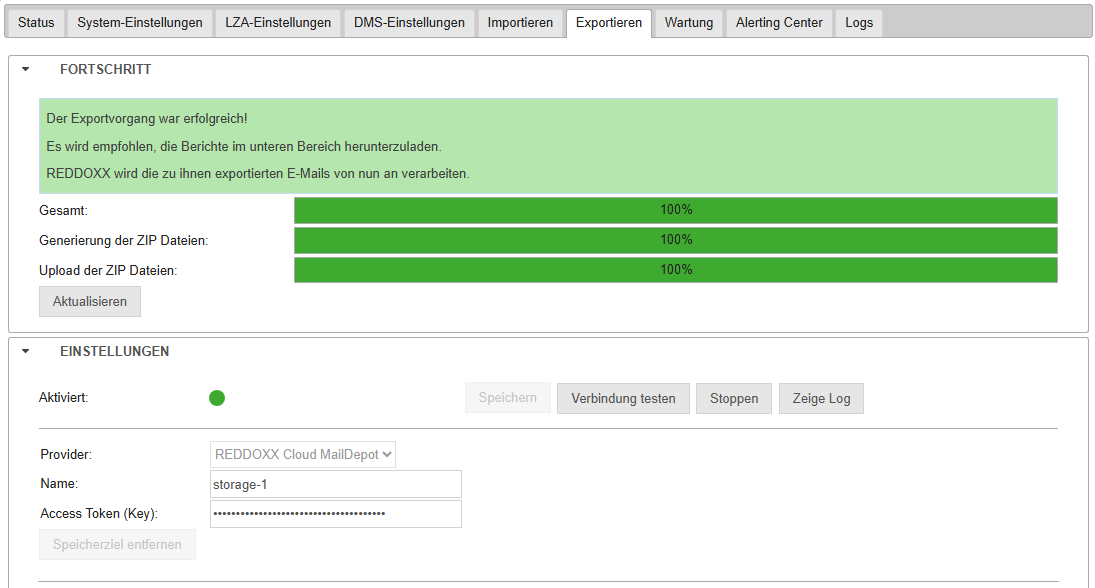Open the Logs tab
This screenshot has width=1095, height=588.
[x=859, y=23]
